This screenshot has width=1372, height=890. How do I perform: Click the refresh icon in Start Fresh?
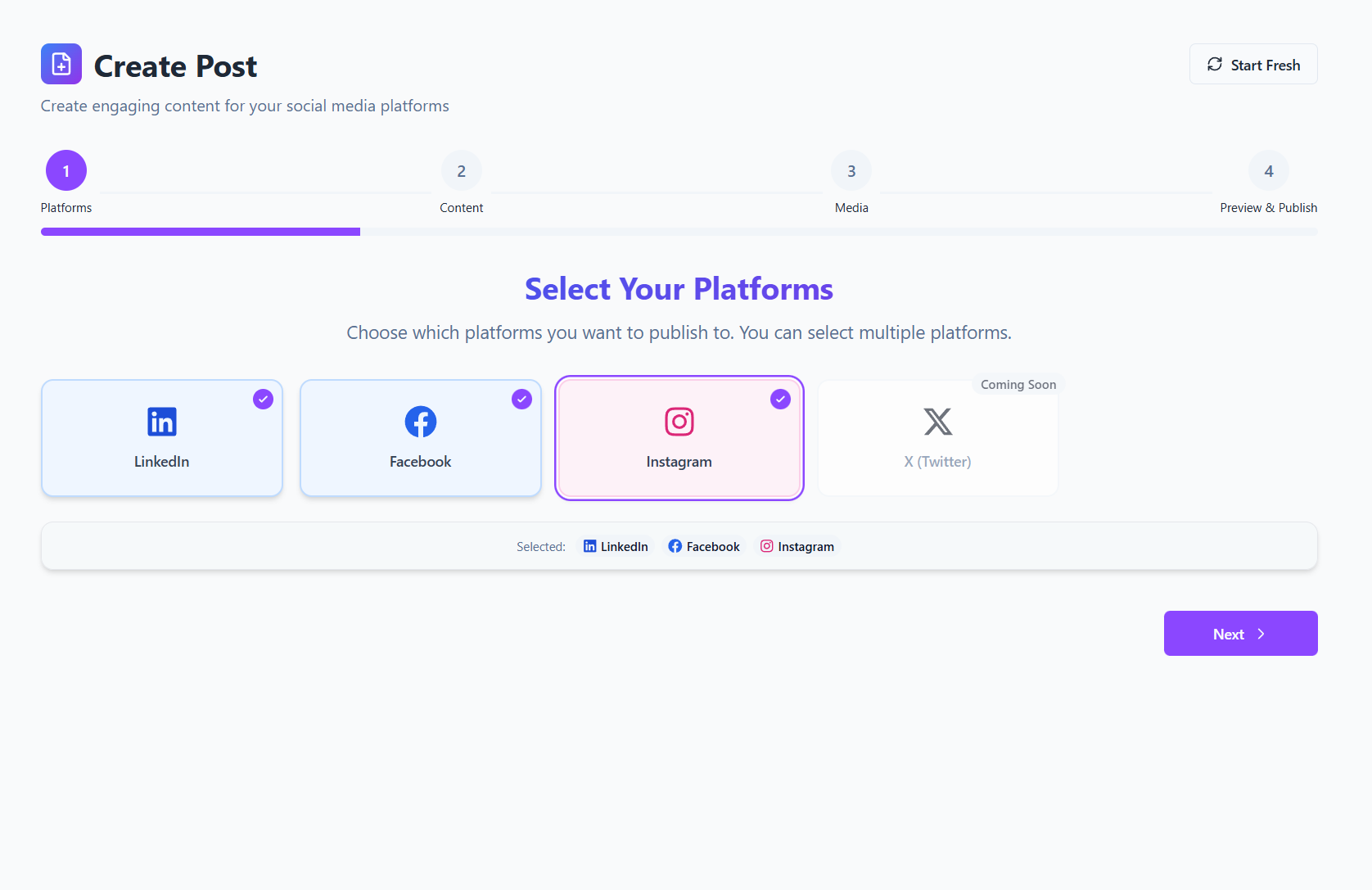point(1215,64)
